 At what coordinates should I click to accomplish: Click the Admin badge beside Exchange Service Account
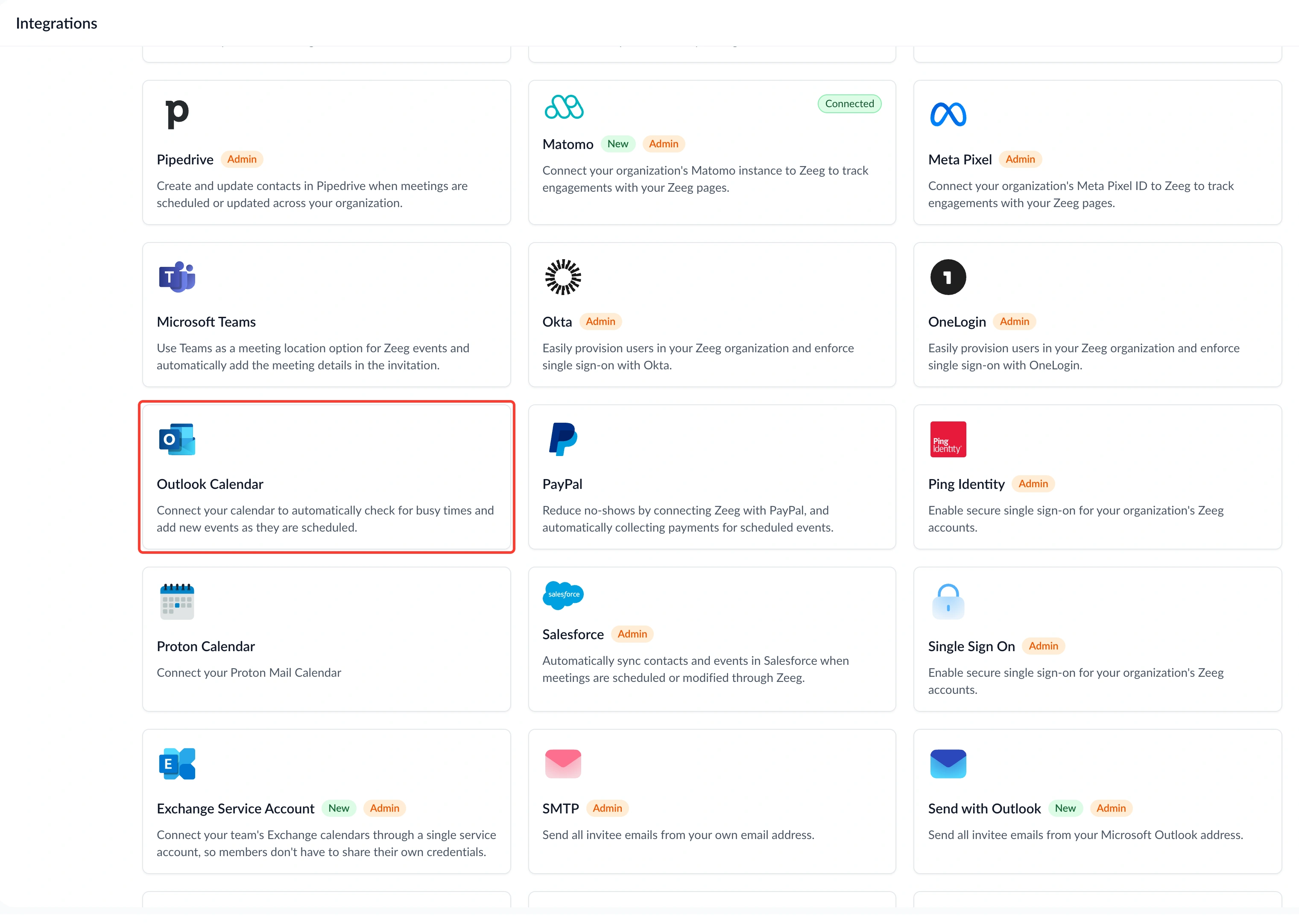384,808
